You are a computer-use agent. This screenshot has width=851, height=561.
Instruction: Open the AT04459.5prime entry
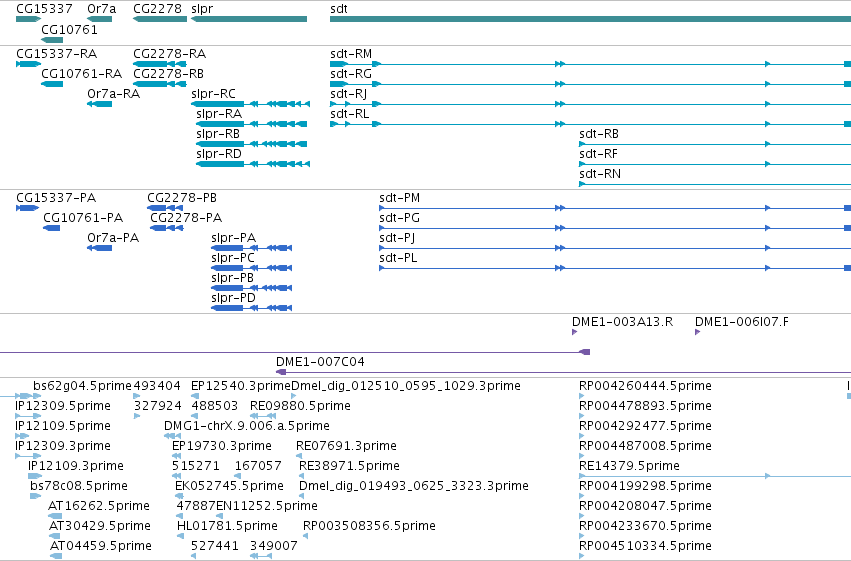point(101,546)
